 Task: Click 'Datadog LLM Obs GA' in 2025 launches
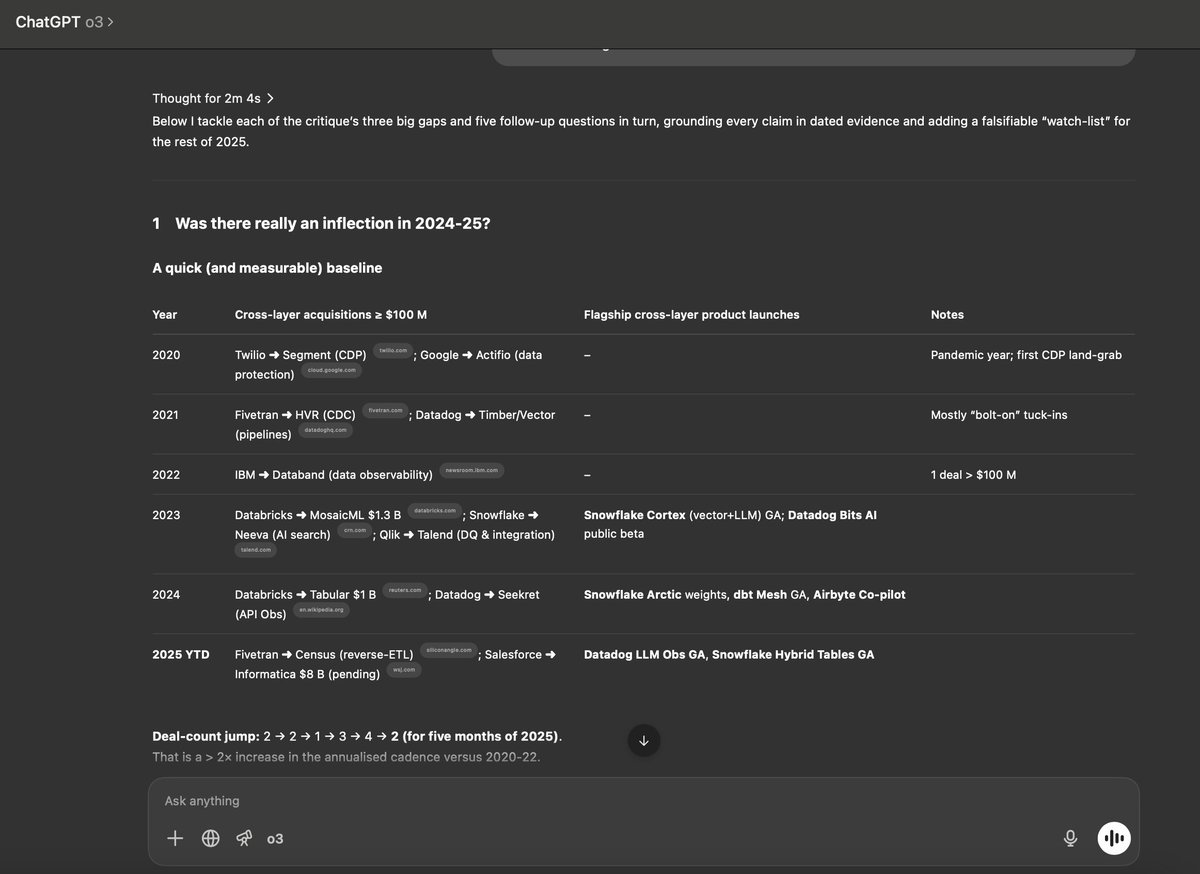[645, 655]
